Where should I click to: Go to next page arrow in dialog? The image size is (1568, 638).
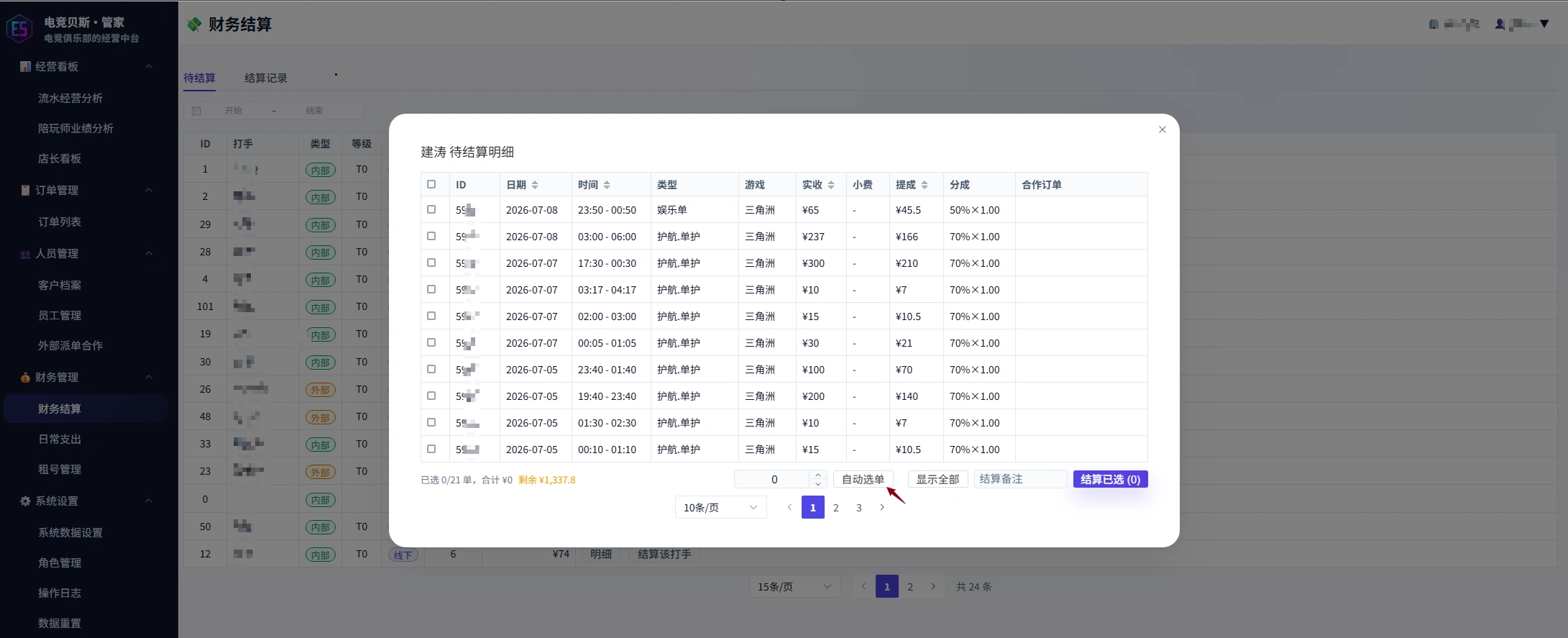coord(882,507)
